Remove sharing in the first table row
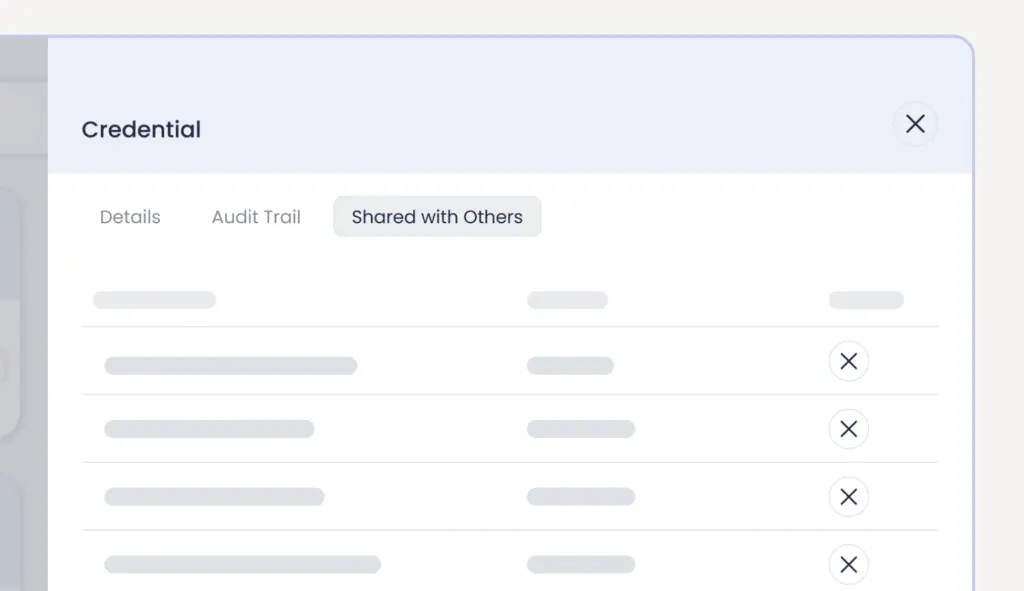 (x=848, y=361)
